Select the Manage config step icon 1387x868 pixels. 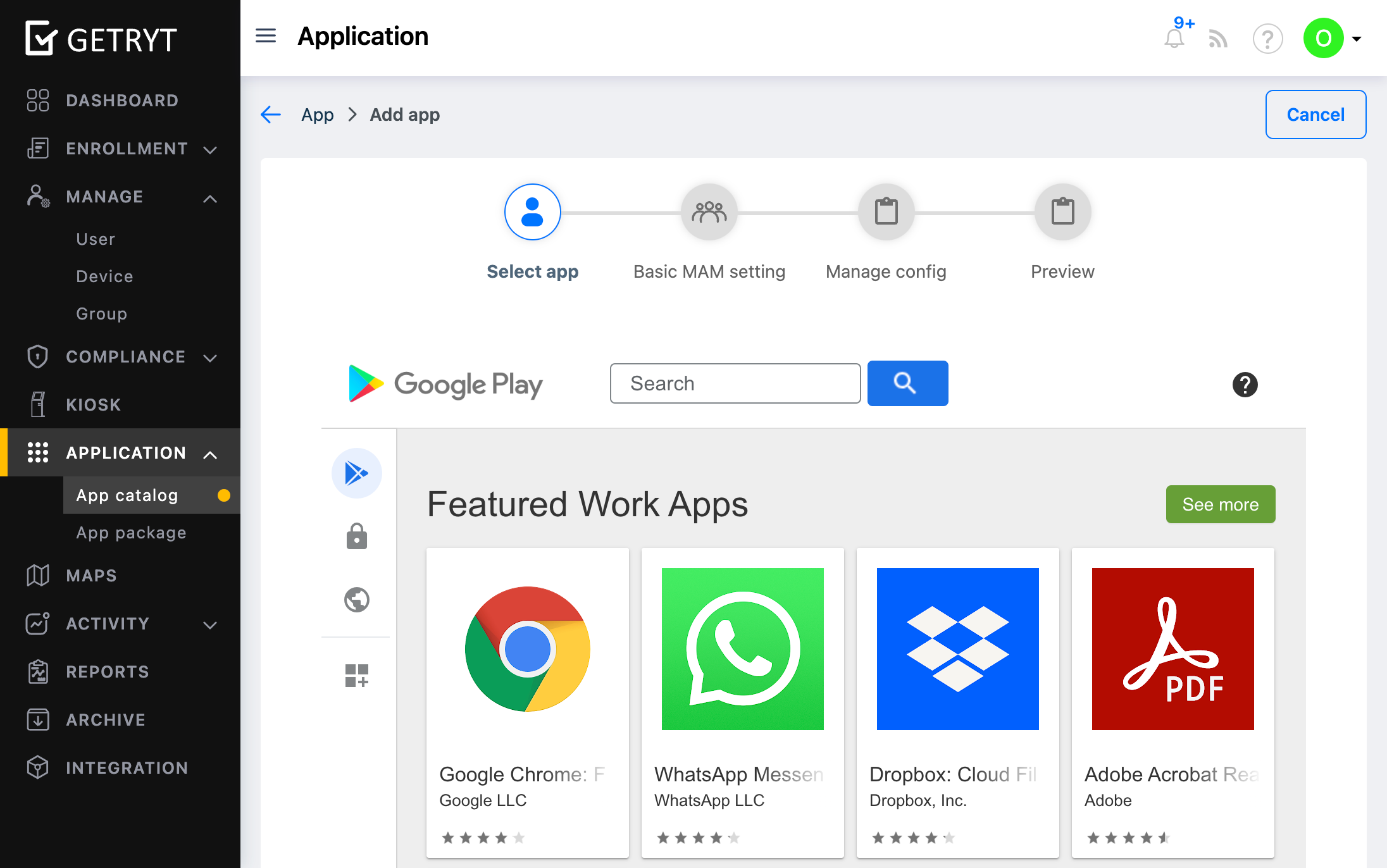click(x=886, y=212)
